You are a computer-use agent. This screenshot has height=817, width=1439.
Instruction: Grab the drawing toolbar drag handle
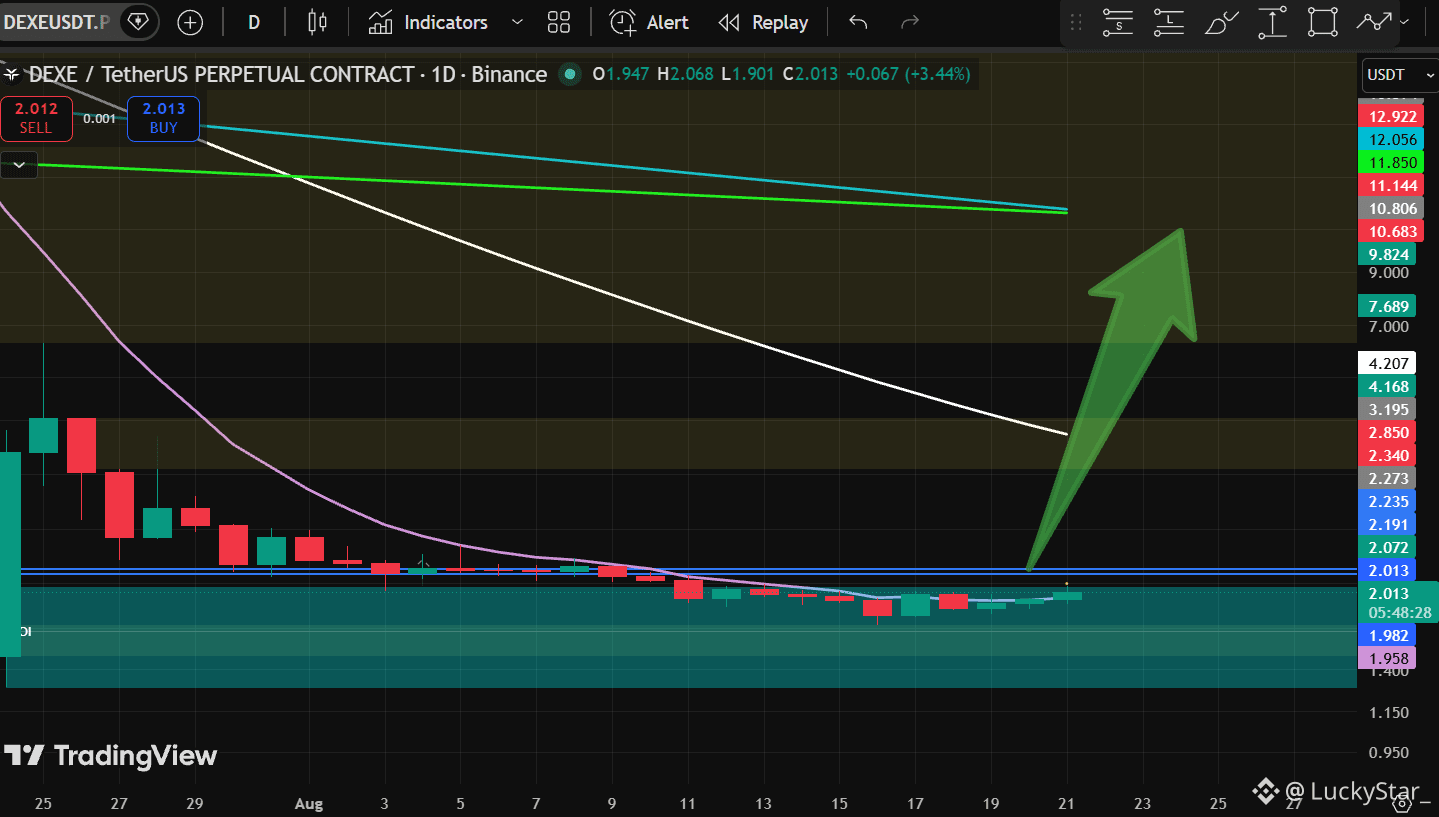click(x=1076, y=22)
